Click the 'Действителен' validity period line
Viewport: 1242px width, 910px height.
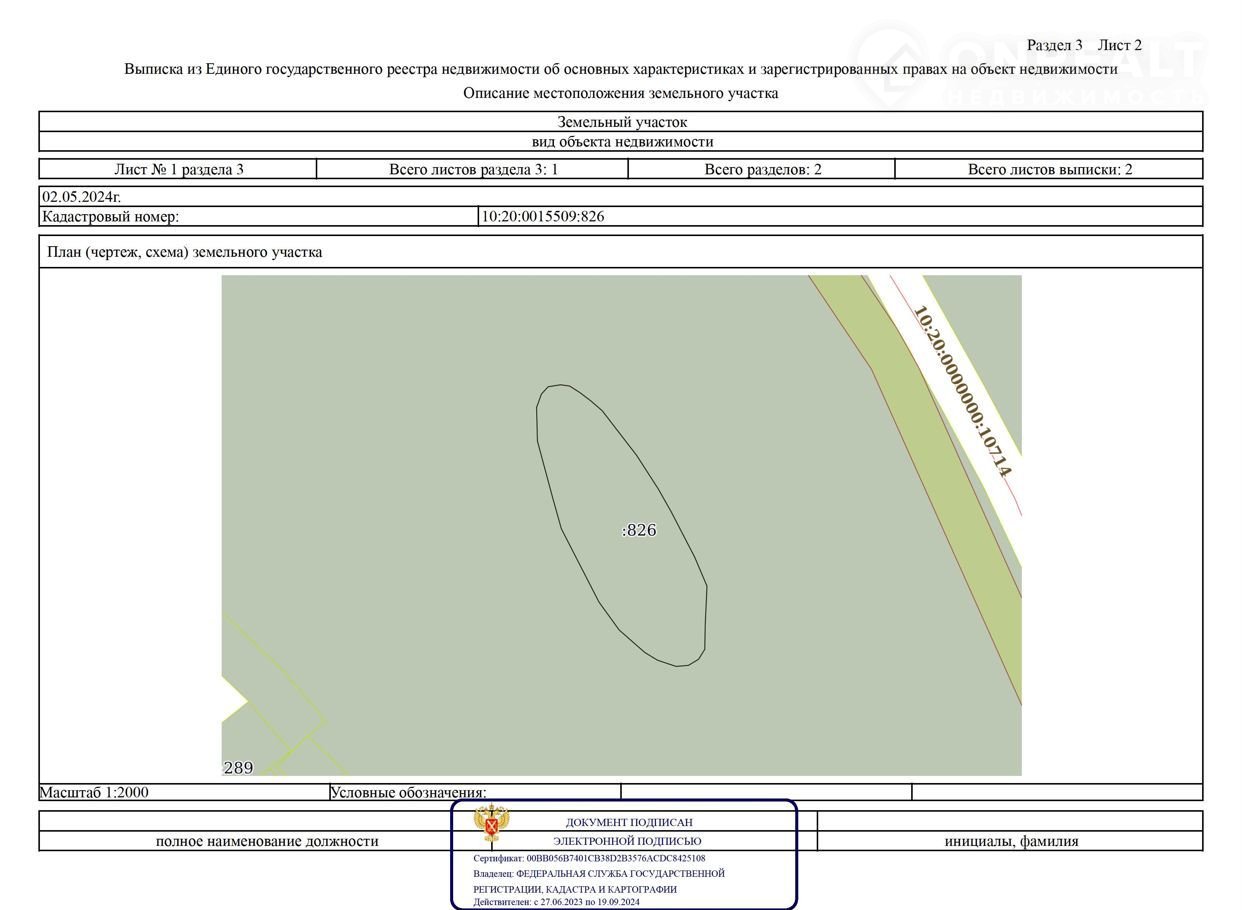[x=556, y=902]
